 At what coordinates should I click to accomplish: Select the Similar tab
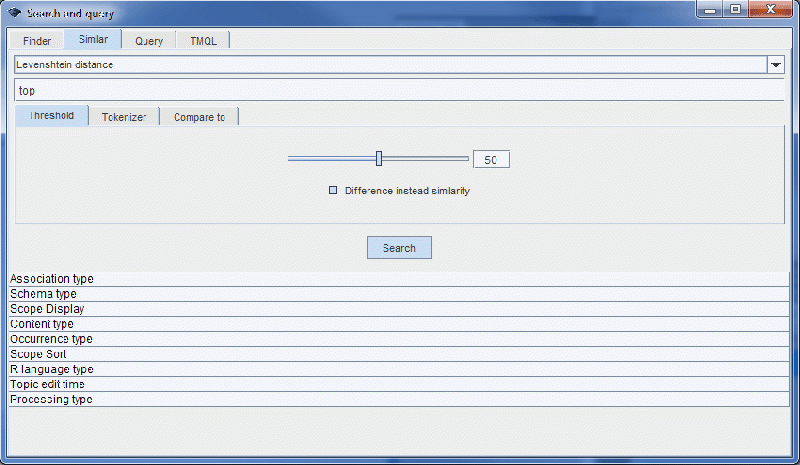(x=93, y=39)
